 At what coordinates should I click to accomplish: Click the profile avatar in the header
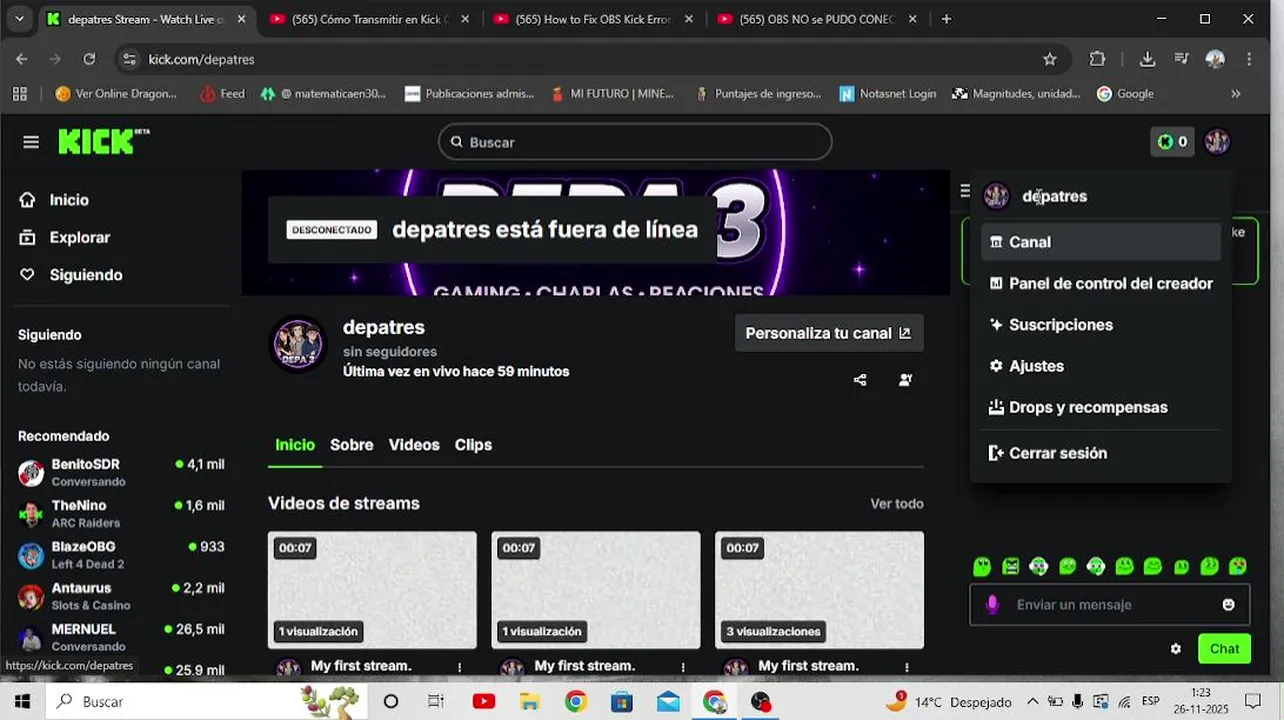coord(1217,142)
